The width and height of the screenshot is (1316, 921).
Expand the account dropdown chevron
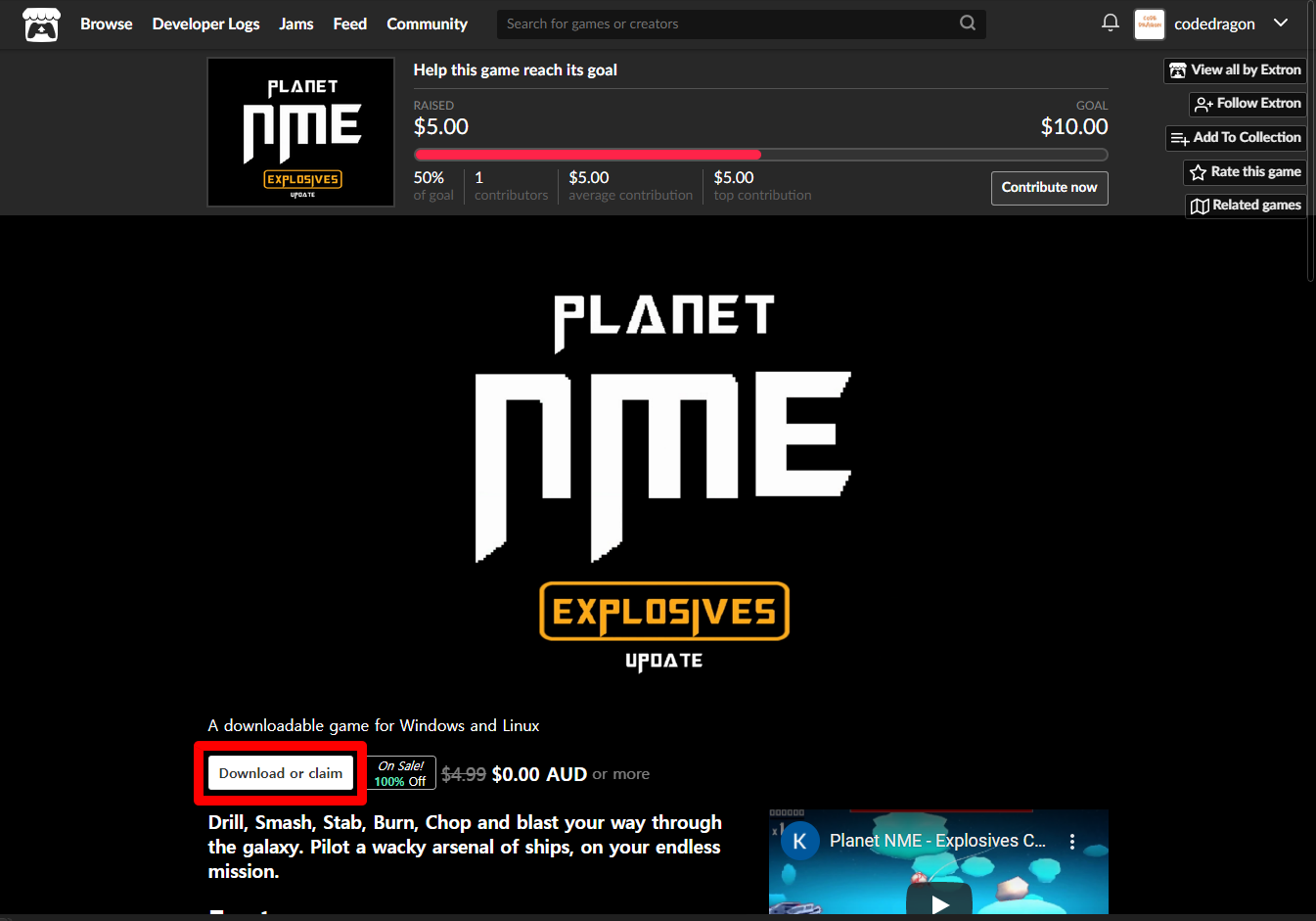pos(1281,23)
